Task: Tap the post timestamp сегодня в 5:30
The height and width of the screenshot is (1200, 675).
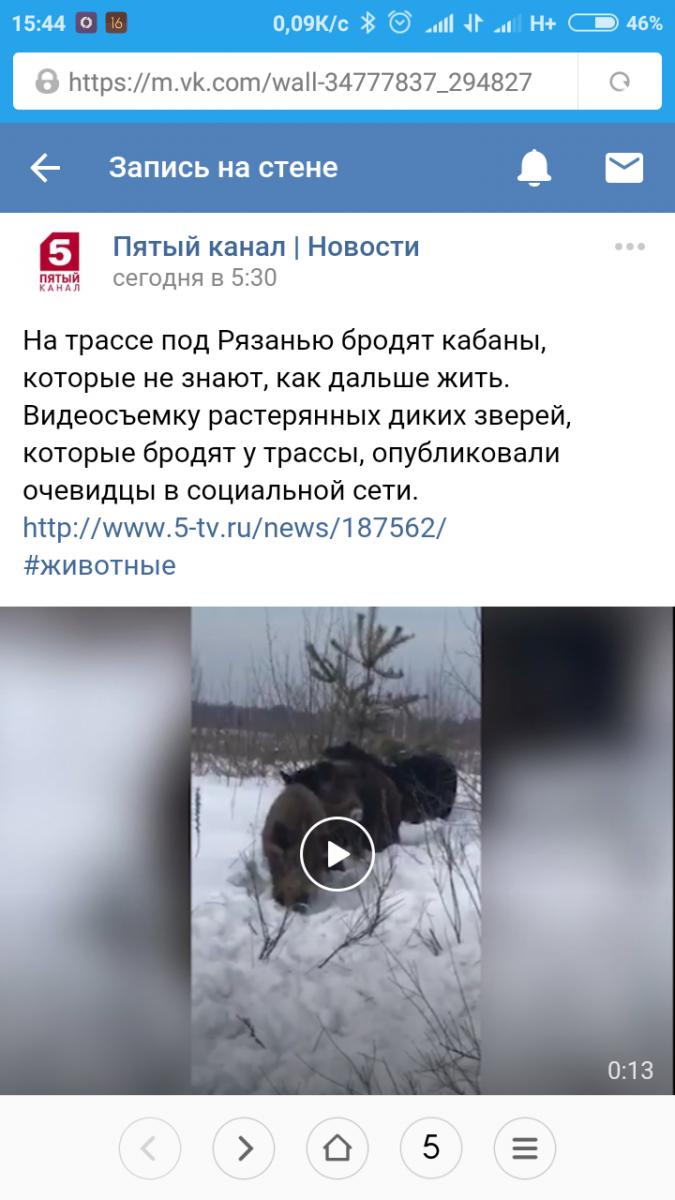Action: tap(194, 278)
